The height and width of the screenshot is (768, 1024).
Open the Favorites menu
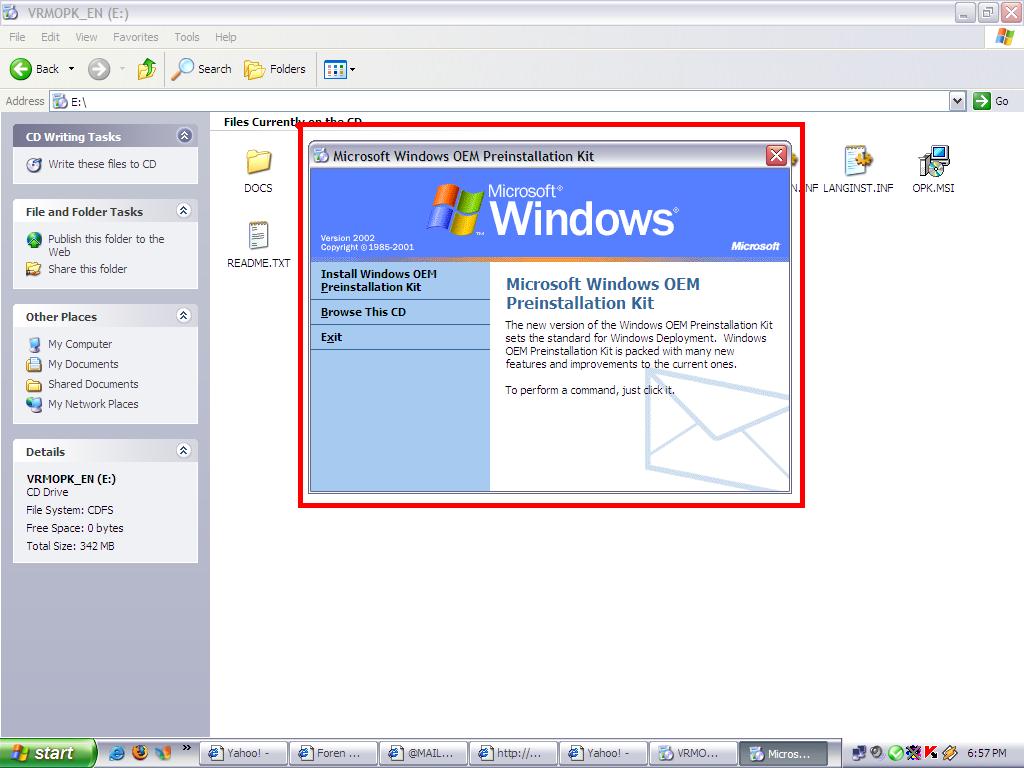136,37
